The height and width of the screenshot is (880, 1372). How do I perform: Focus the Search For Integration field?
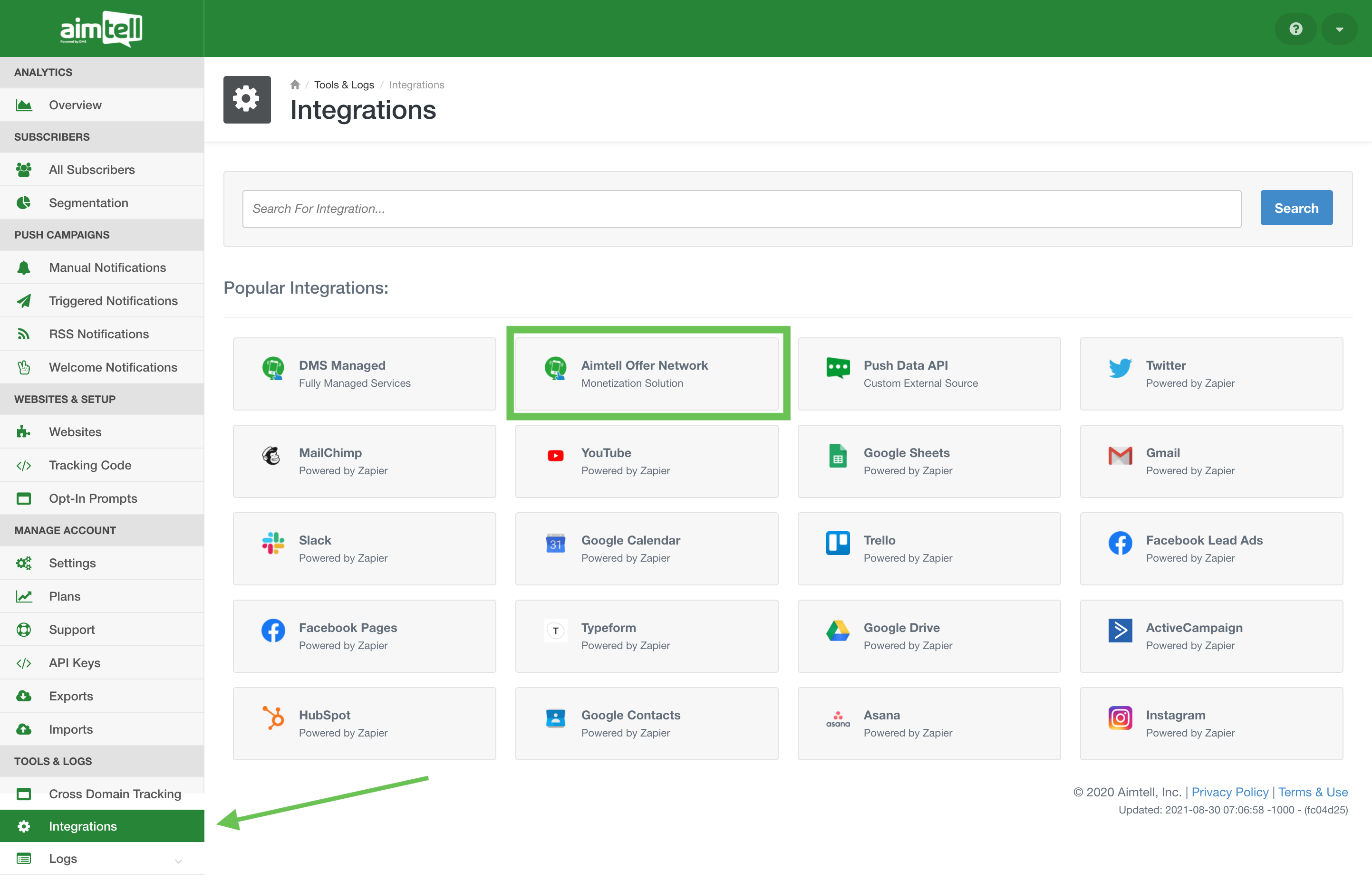tap(741, 209)
